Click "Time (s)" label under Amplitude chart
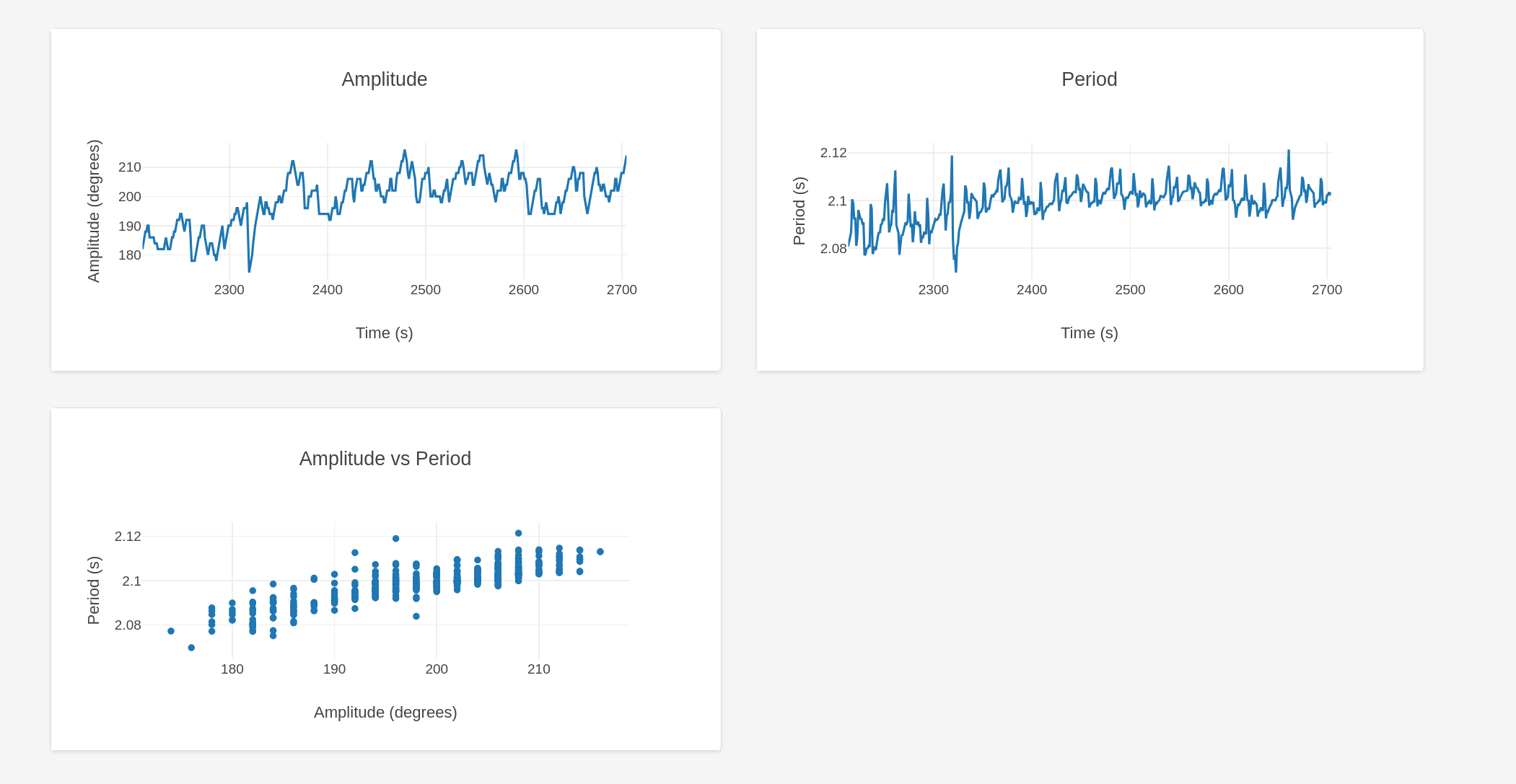The width and height of the screenshot is (1516, 784). [384, 333]
